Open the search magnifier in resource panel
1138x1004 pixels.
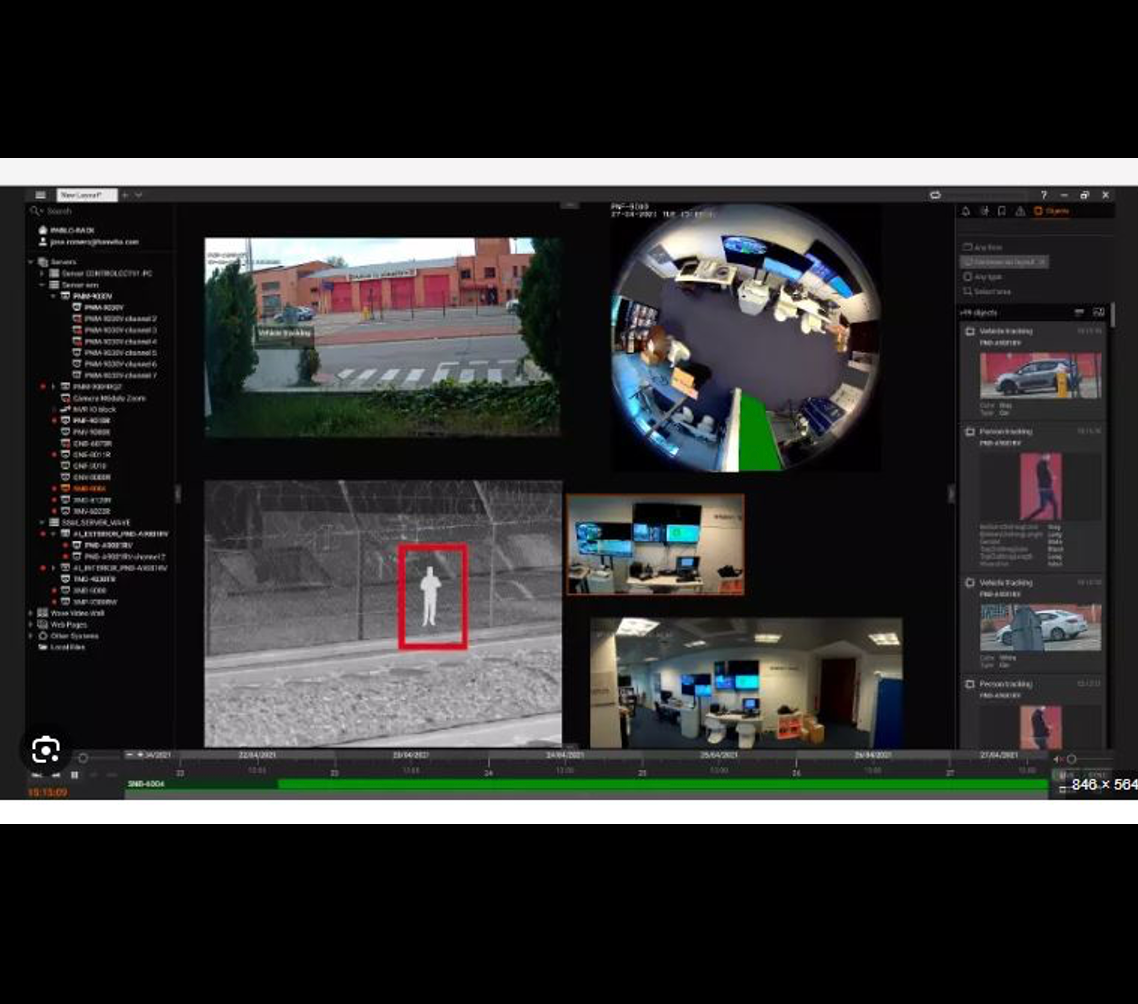click(35, 209)
